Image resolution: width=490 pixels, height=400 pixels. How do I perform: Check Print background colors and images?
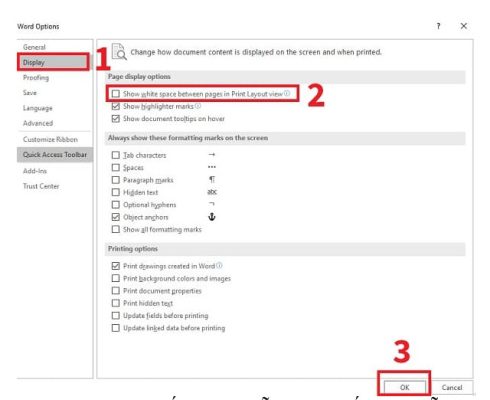click(116, 278)
